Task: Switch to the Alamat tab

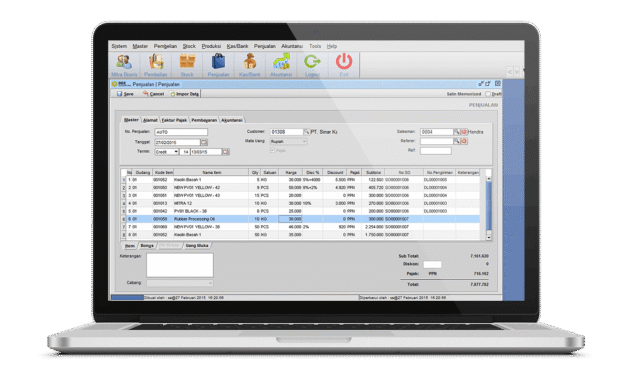Action: (150, 120)
